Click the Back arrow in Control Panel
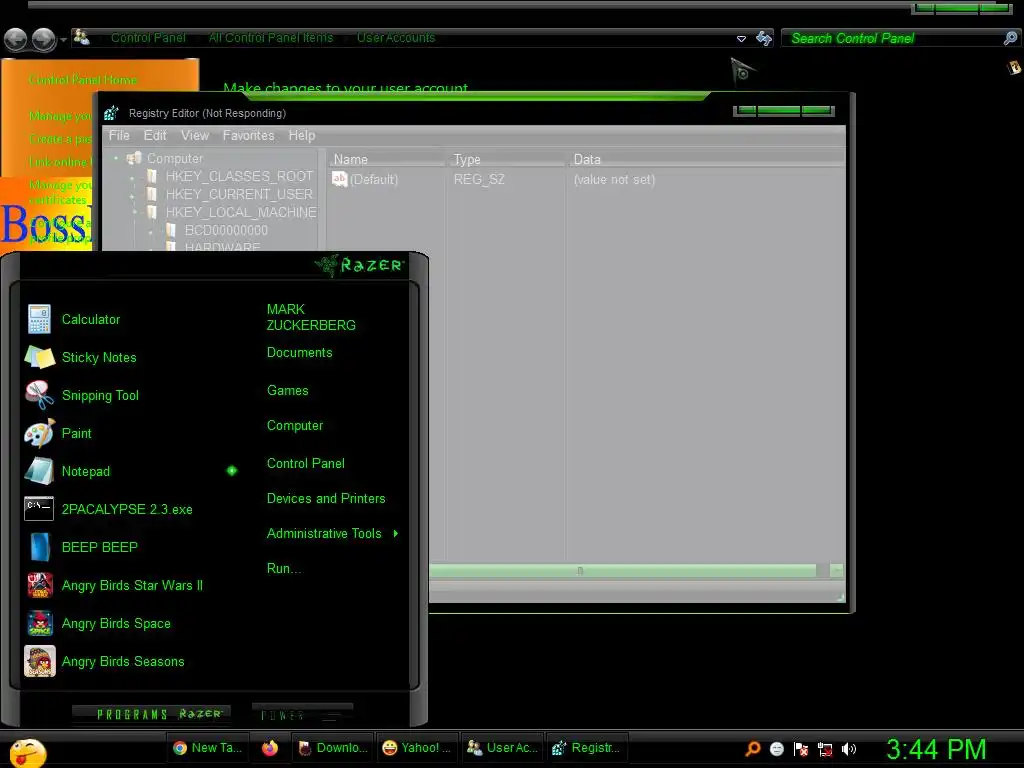This screenshot has width=1024, height=768. tap(16, 39)
